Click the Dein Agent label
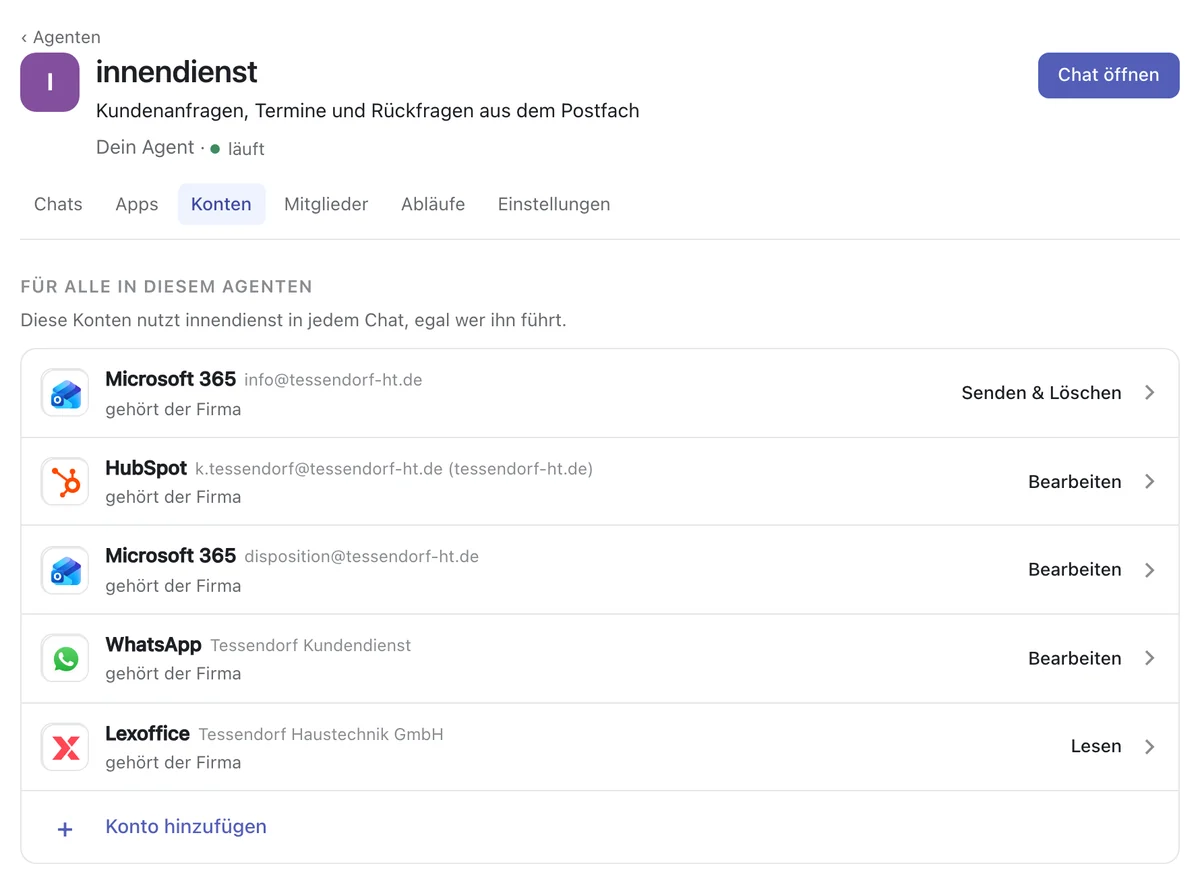The image size is (1200, 883). 145,147
